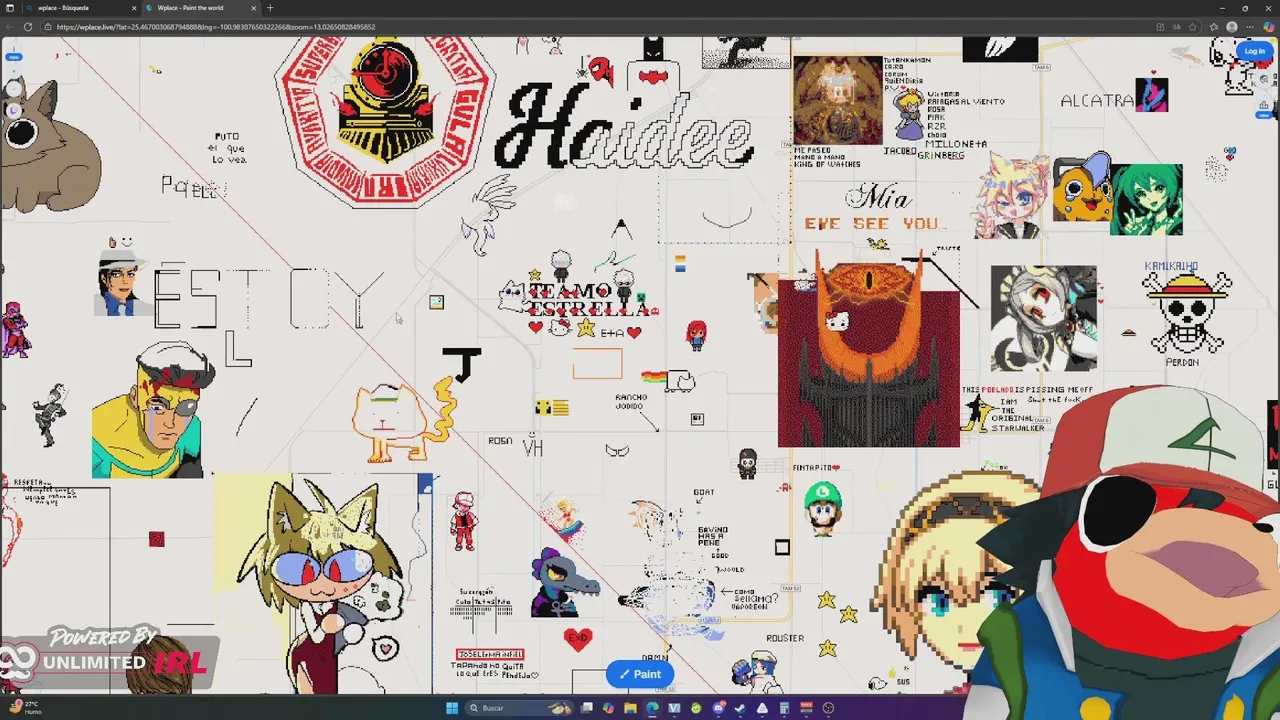1280x720 pixels.
Task: Open the favorites list icon
Action: pos(1214,27)
